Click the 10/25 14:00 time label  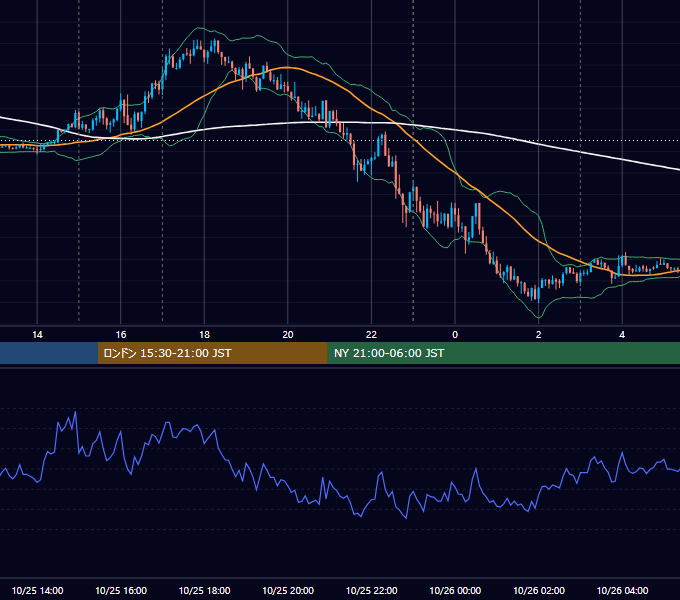point(37,590)
